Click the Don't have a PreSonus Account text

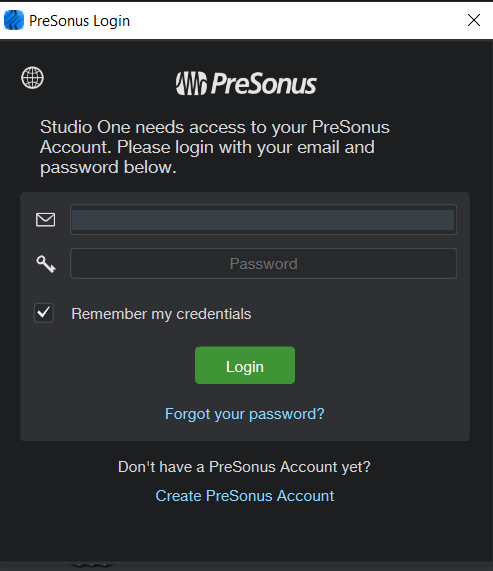click(244, 467)
